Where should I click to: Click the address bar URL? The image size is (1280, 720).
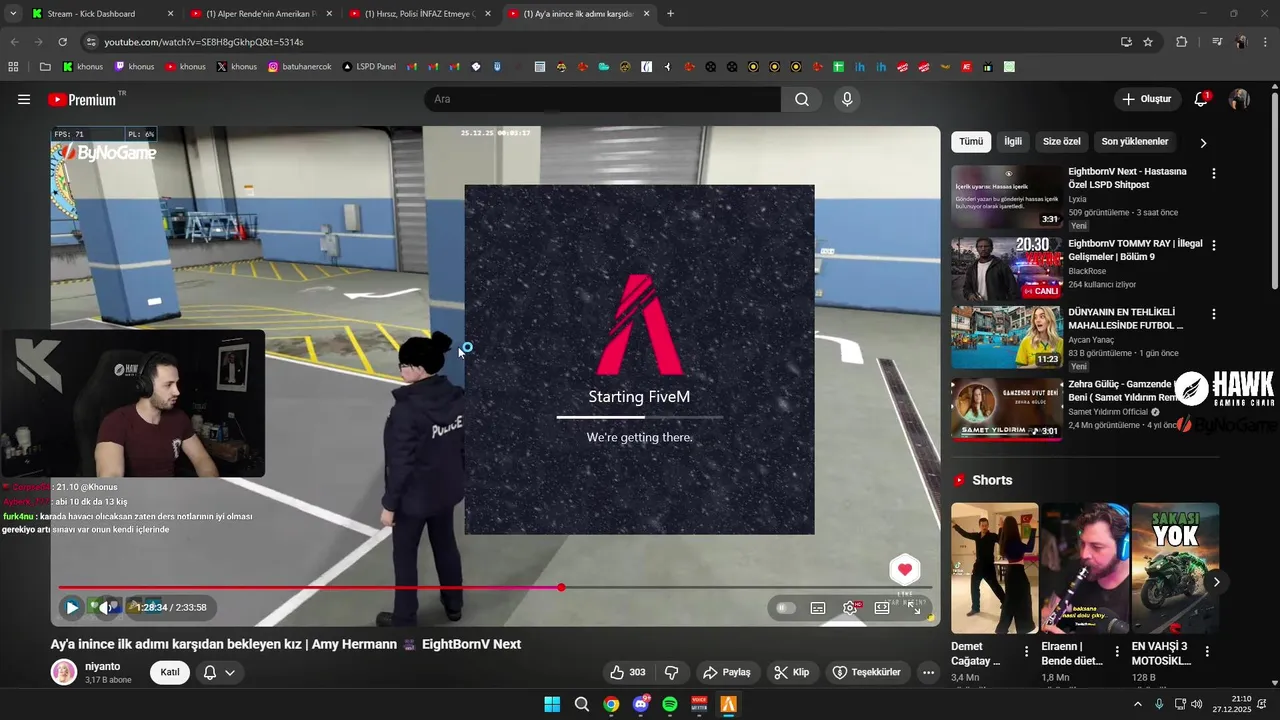tap(204, 42)
